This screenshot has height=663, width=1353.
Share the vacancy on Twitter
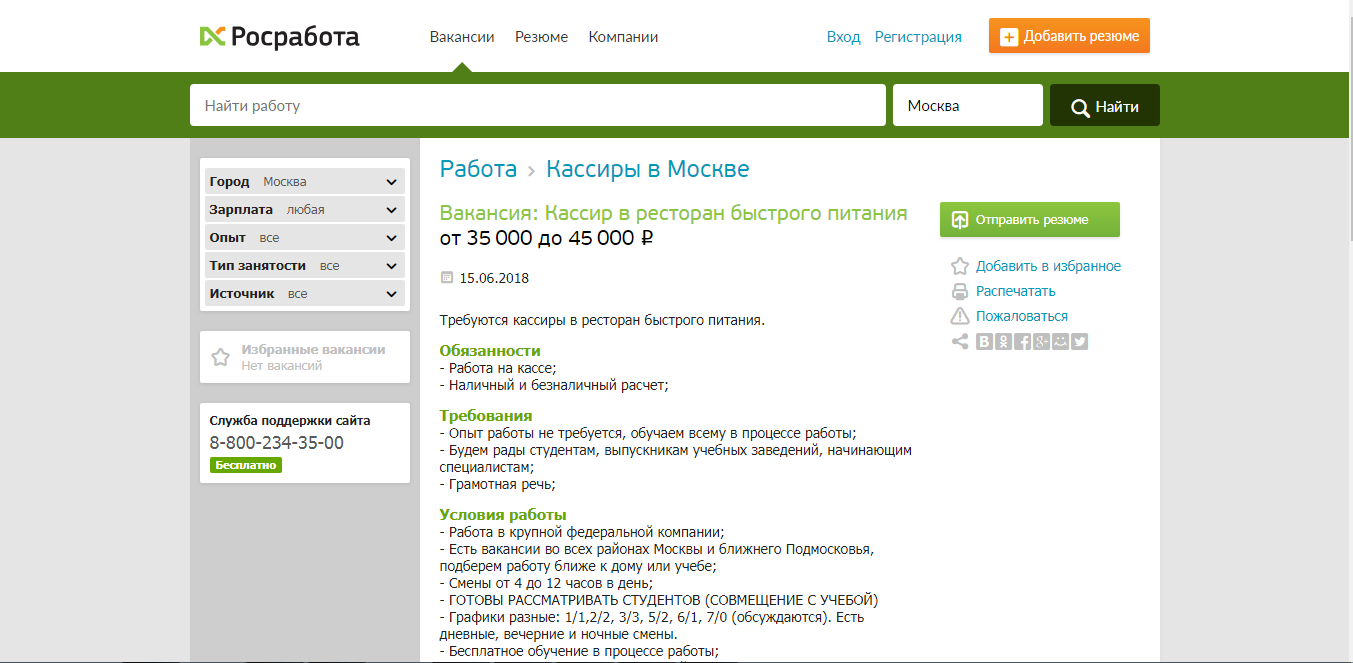[1079, 341]
